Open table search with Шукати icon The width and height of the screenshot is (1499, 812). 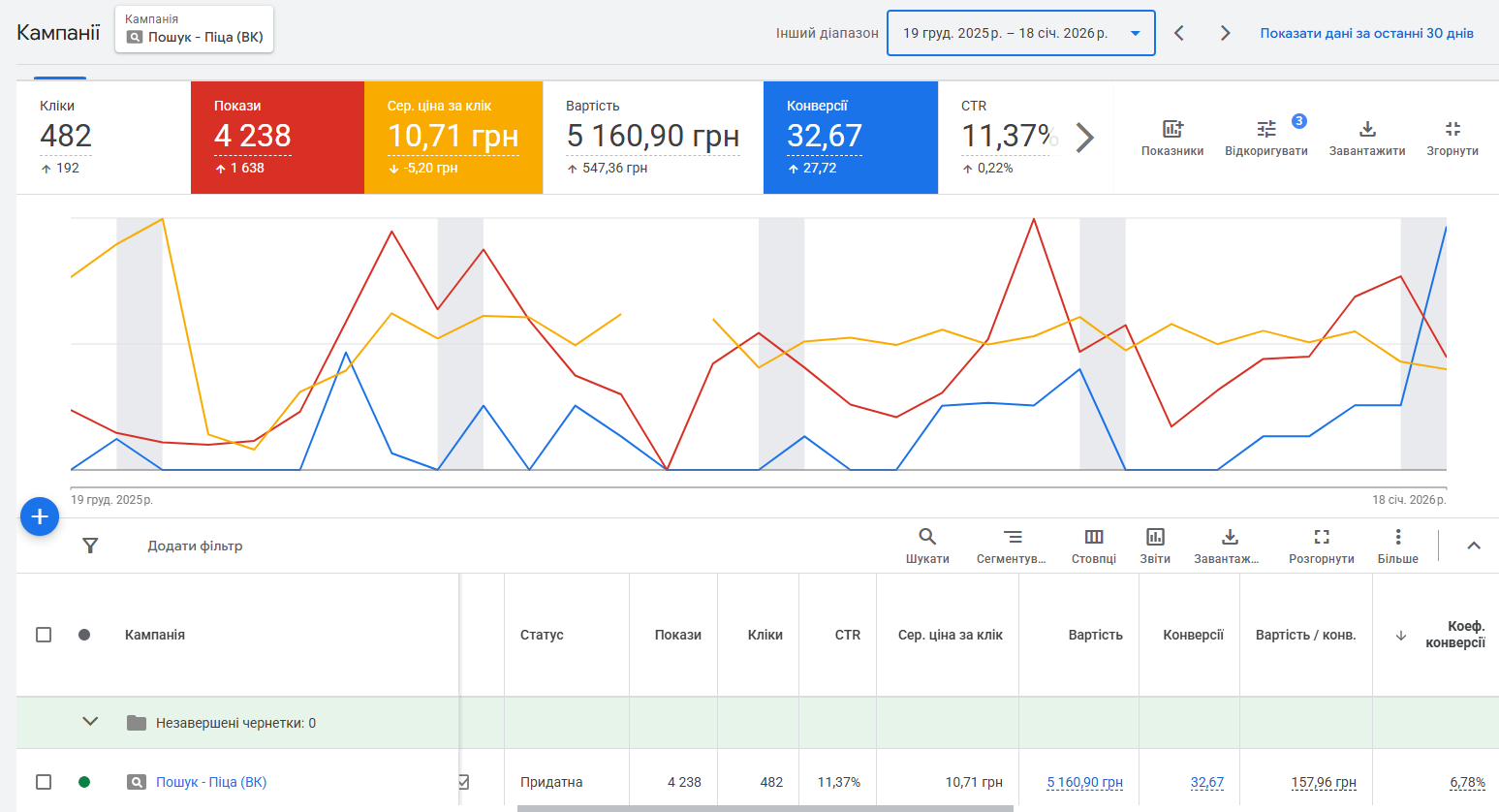(x=927, y=546)
